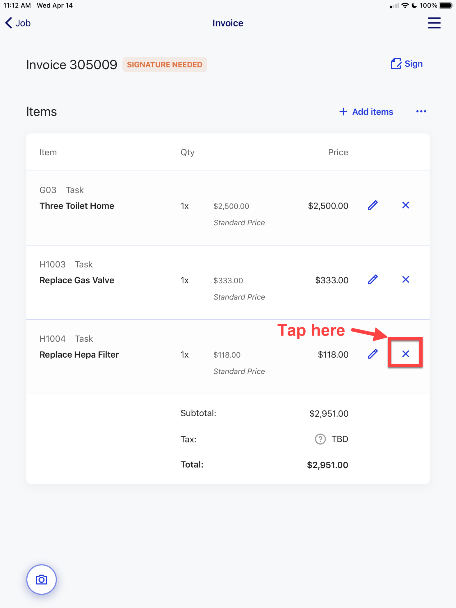Select the Replace Gas Valve item name

point(77,280)
